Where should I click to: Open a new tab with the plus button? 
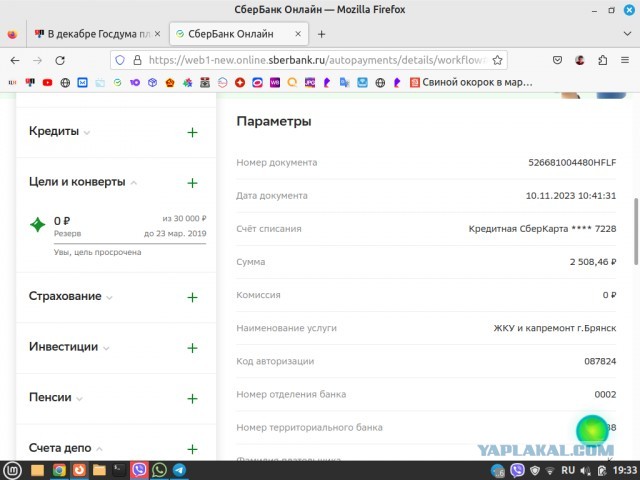click(x=321, y=34)
